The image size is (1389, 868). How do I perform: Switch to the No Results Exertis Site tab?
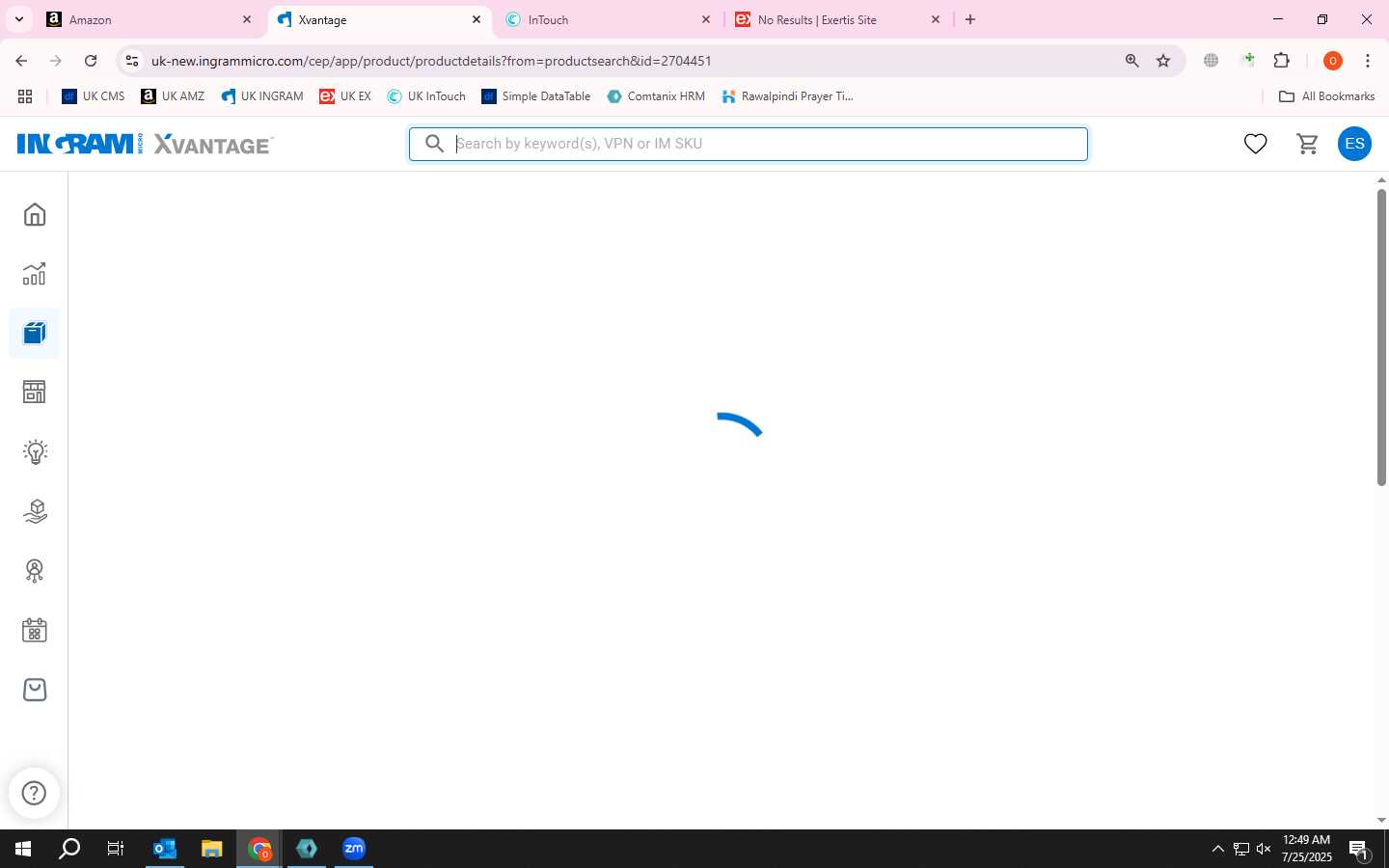coord(837,19)
